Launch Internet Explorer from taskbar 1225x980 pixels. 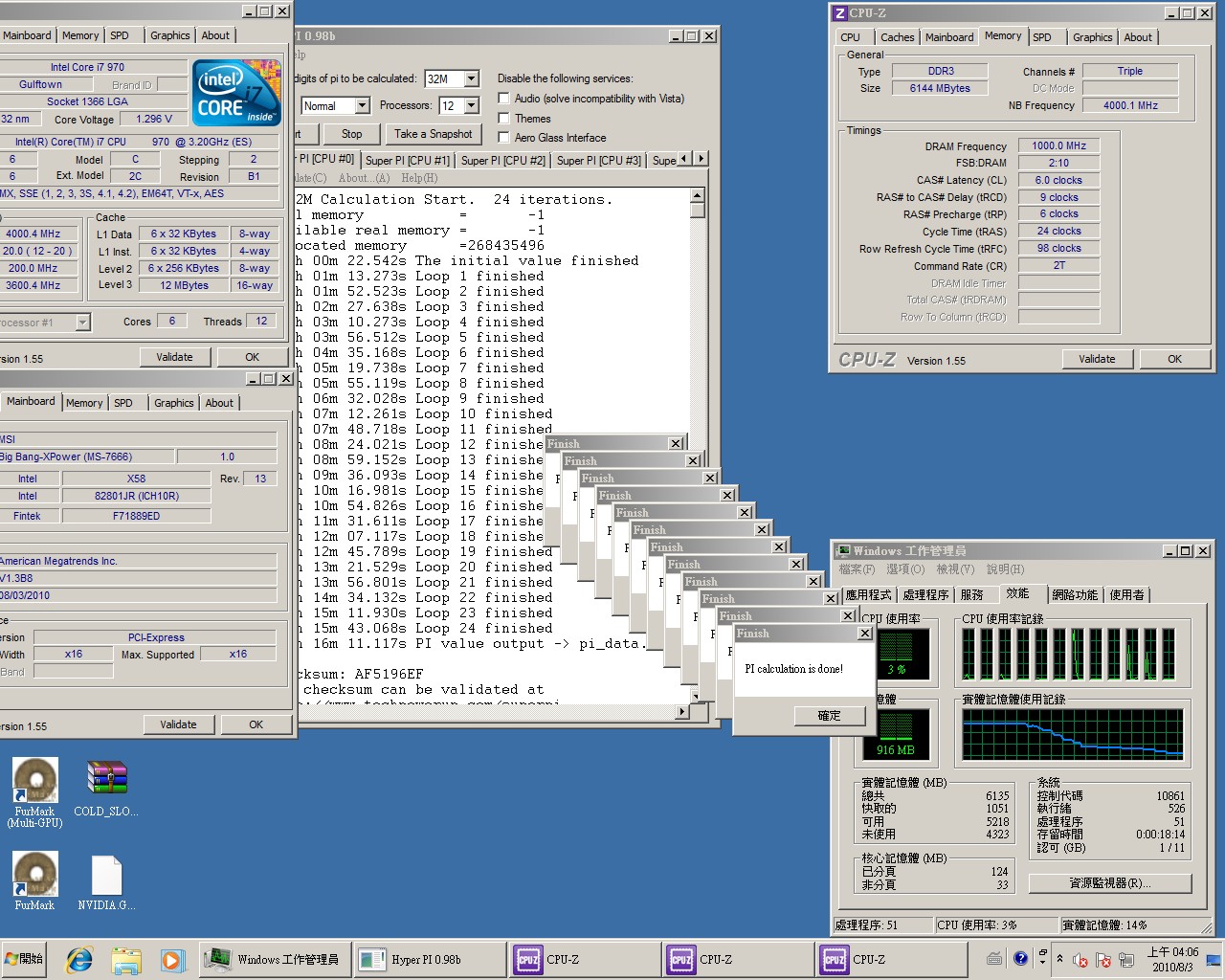(x=79, y=959)
